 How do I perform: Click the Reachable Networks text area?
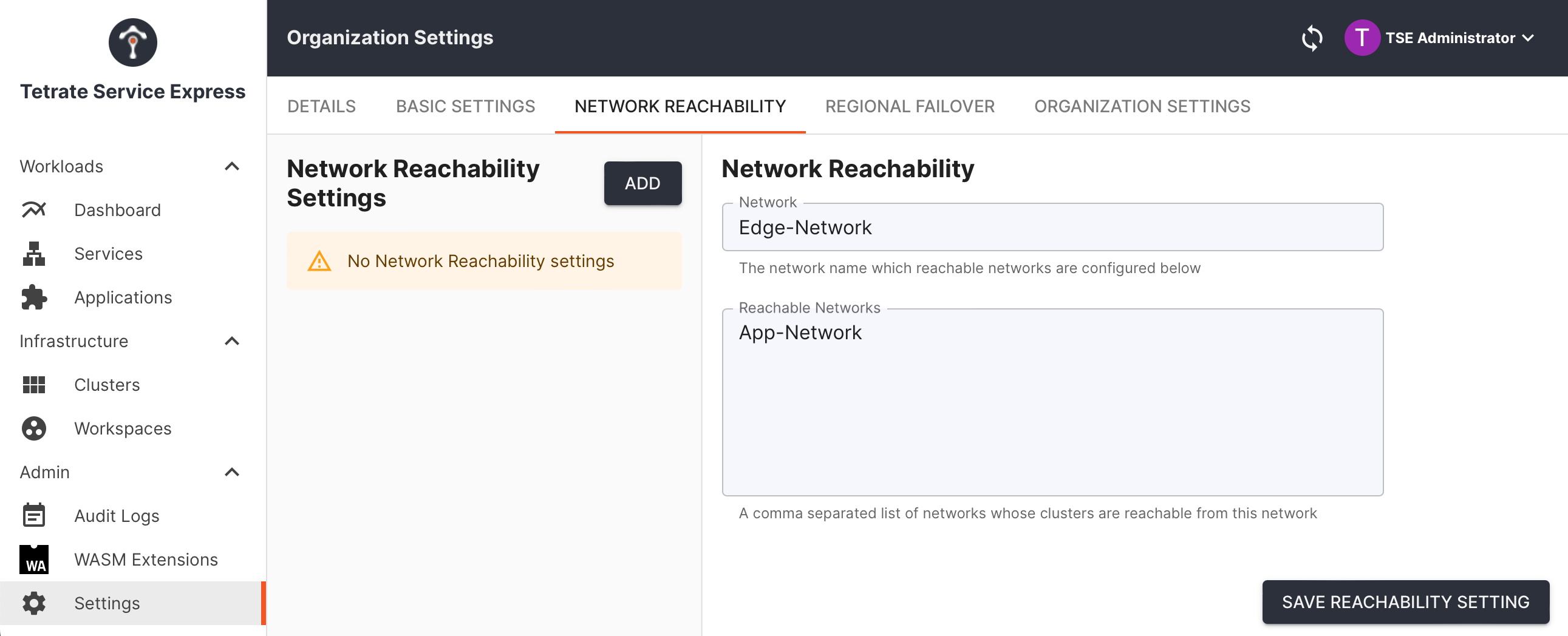click(x=1052, y=402)
